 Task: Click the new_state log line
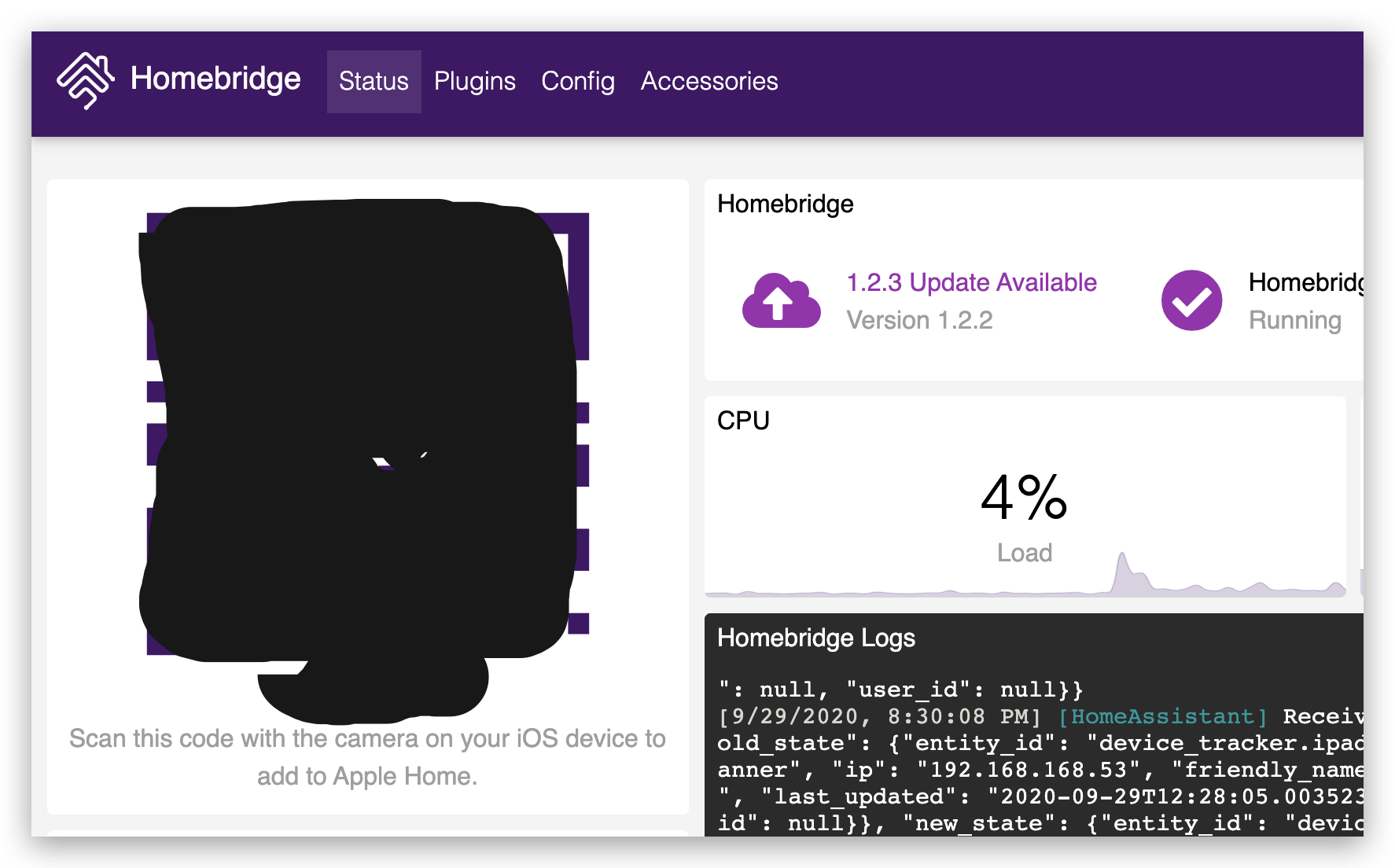pos(1040,823)
